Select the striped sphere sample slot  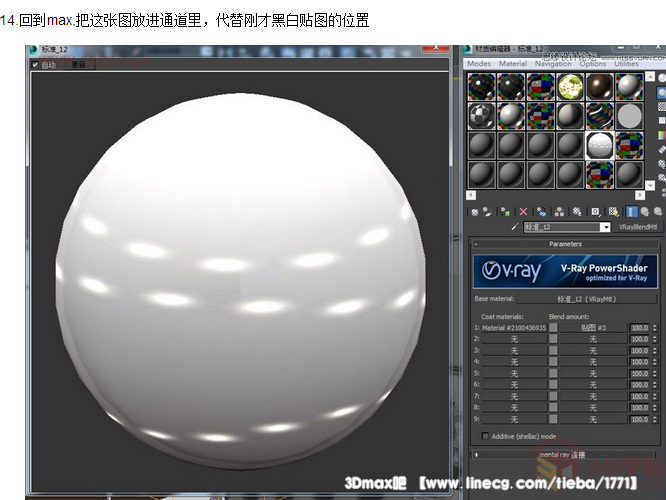600,116
